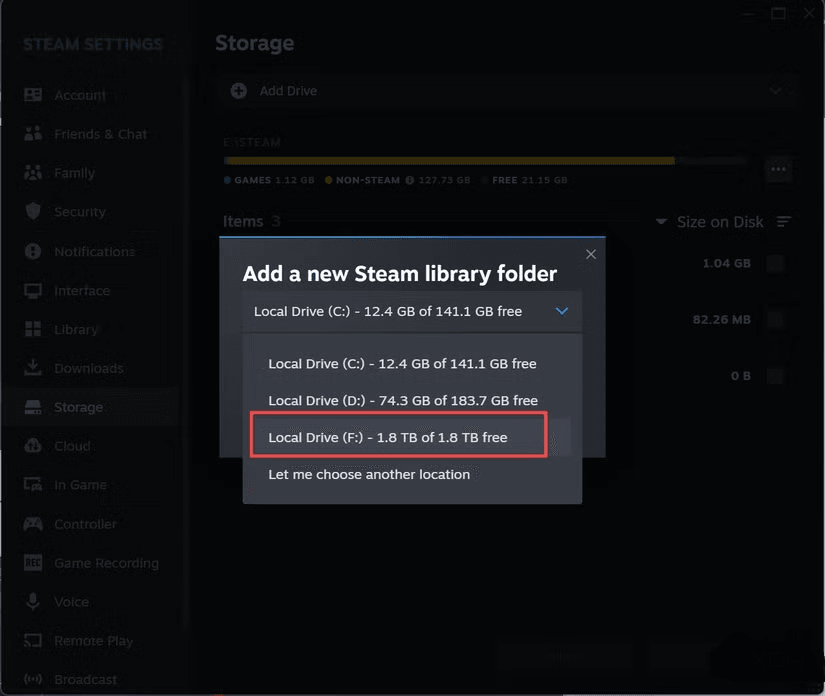Check the box beside 1.04 GB item

(775, 264)
